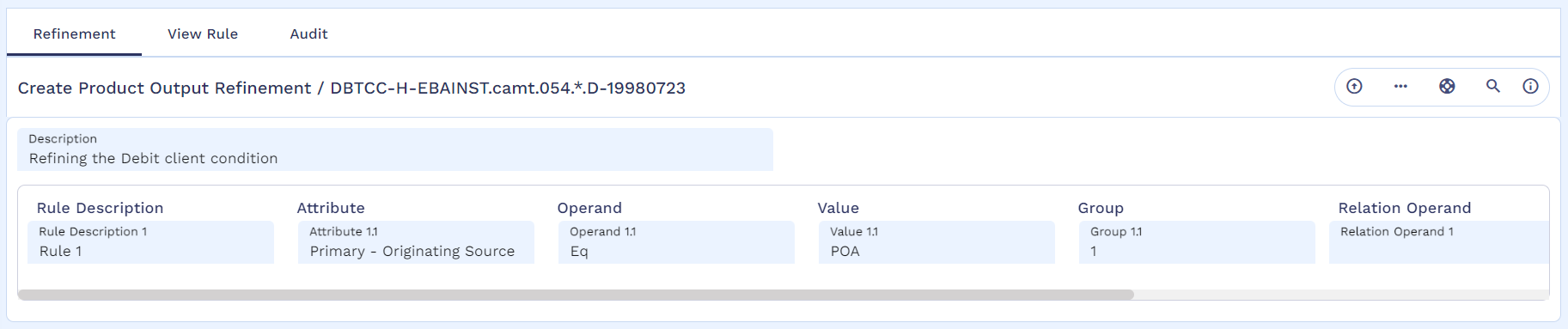Click the Attribute column header
The image size is (1568, 329).
[331, 208]
